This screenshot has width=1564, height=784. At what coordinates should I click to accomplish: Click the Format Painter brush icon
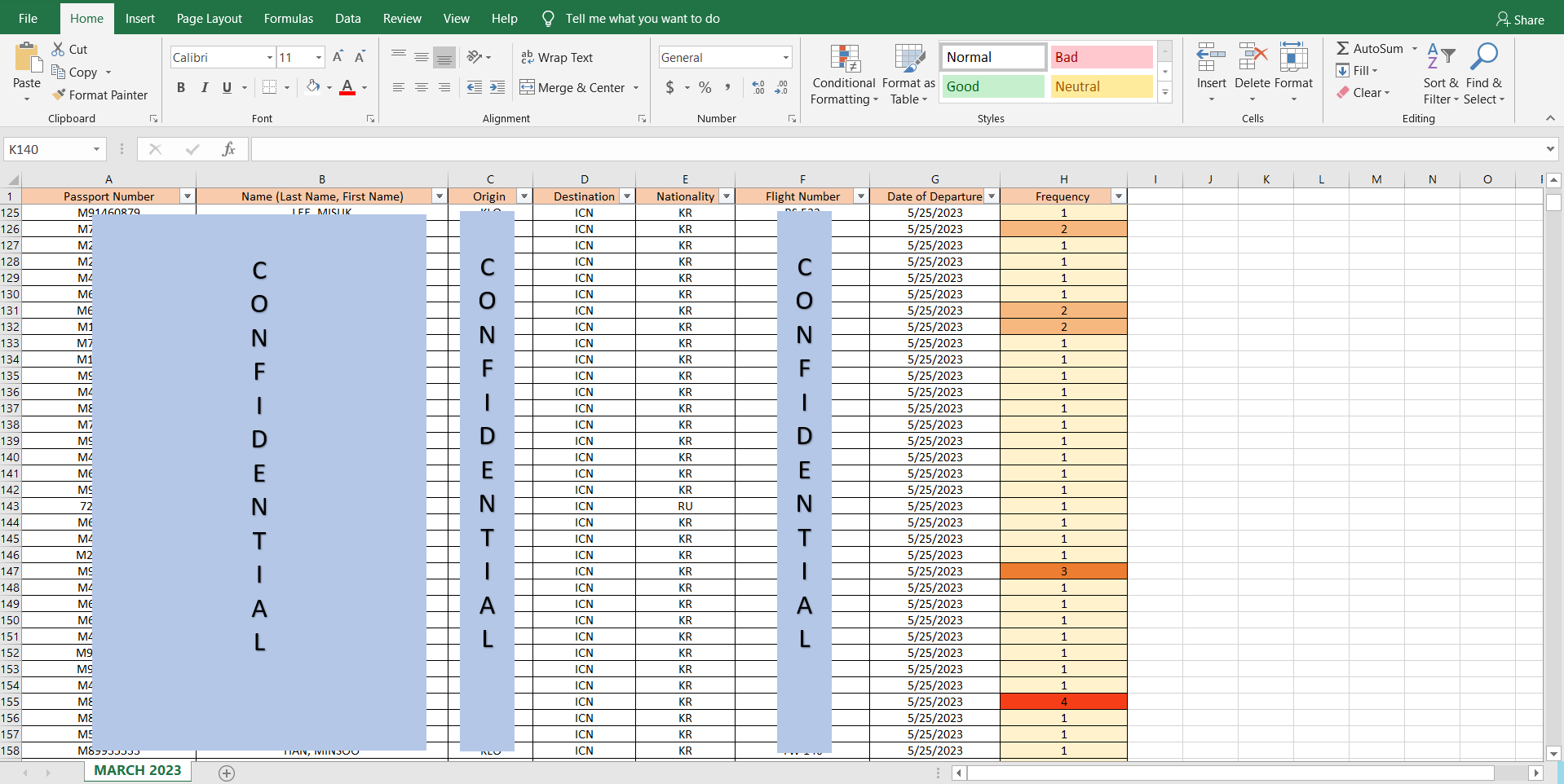click(59, 95)
